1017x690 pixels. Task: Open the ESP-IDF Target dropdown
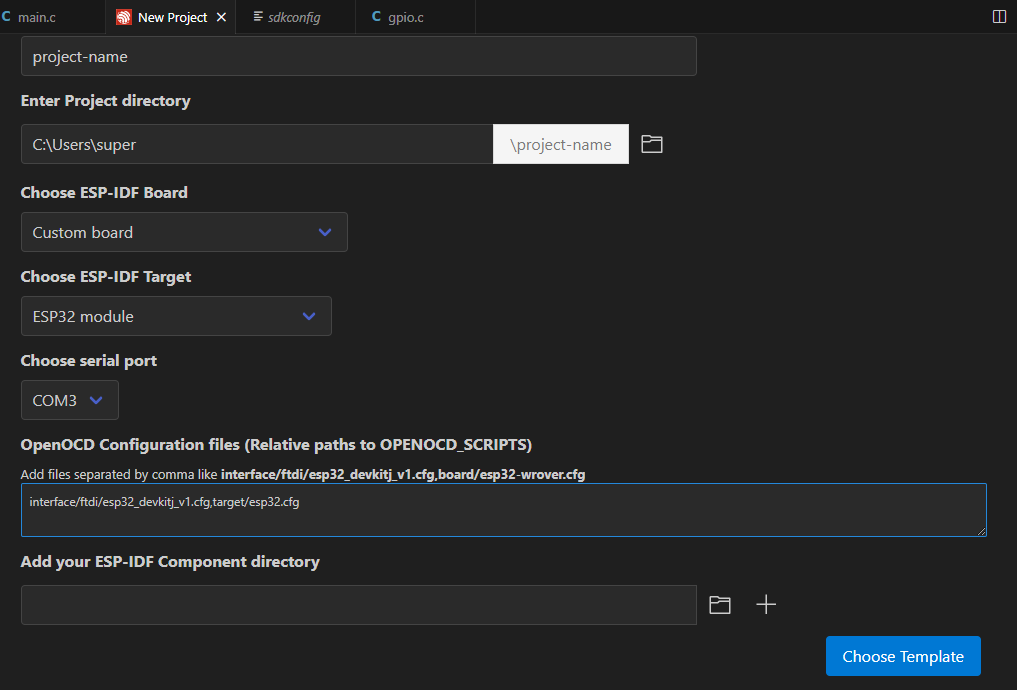(176, 316)
